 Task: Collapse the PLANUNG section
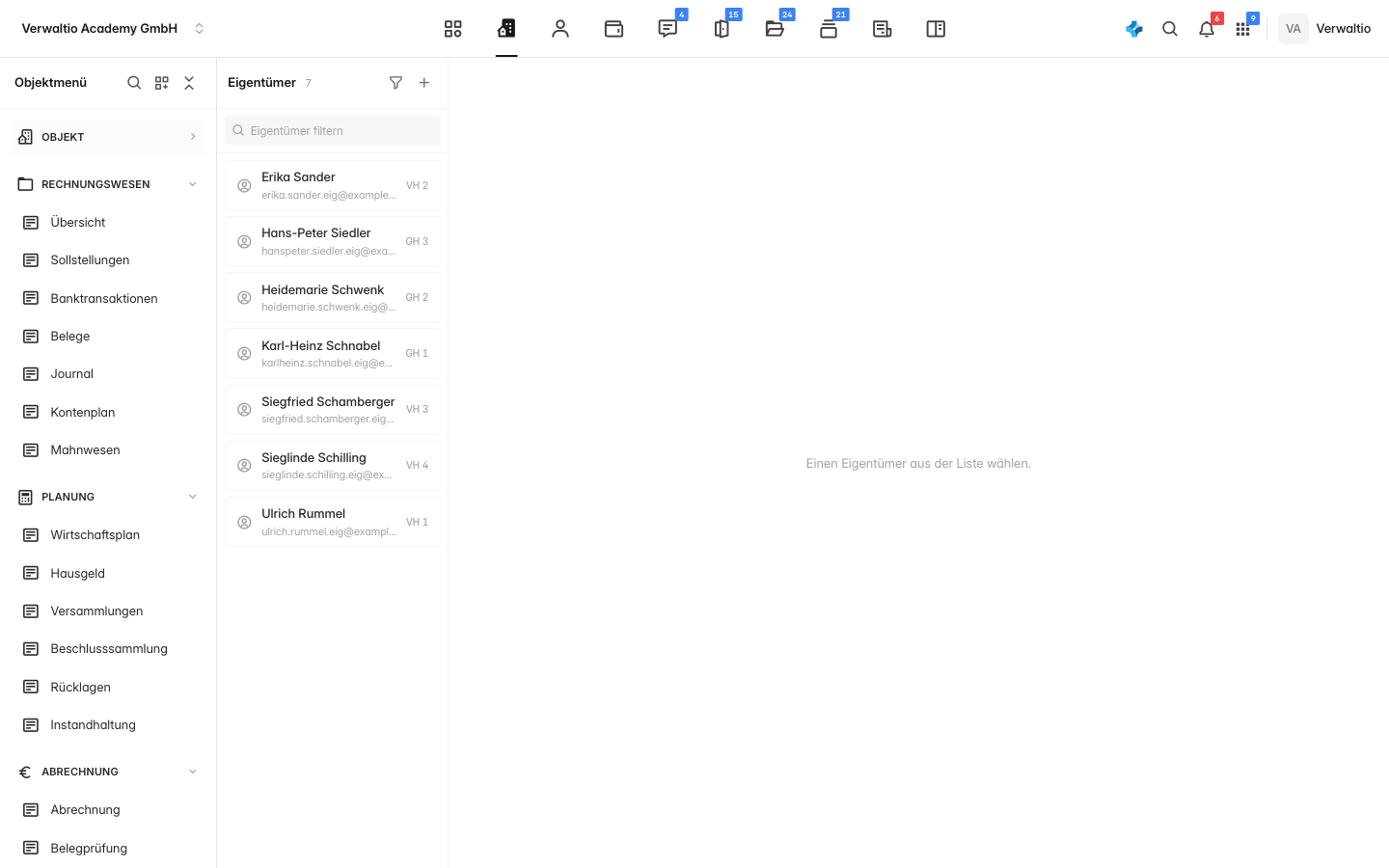(x=193, y=497)
